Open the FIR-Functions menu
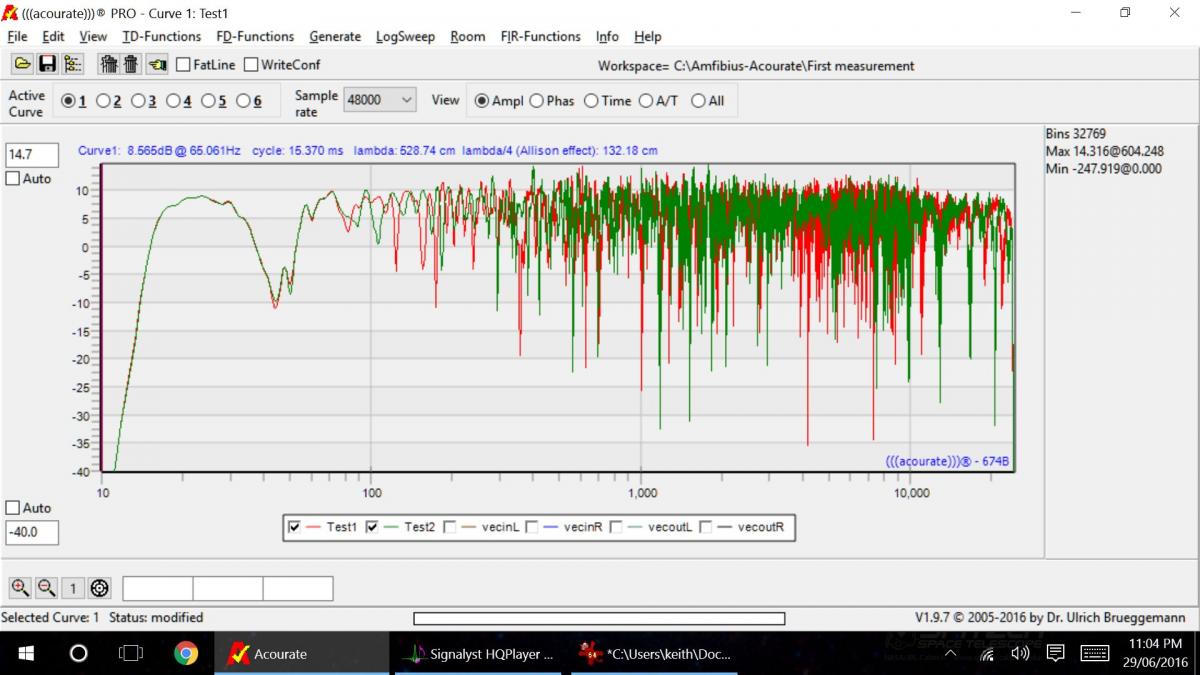The height and width of the screenshot is (675, 1200). point(540,36)
